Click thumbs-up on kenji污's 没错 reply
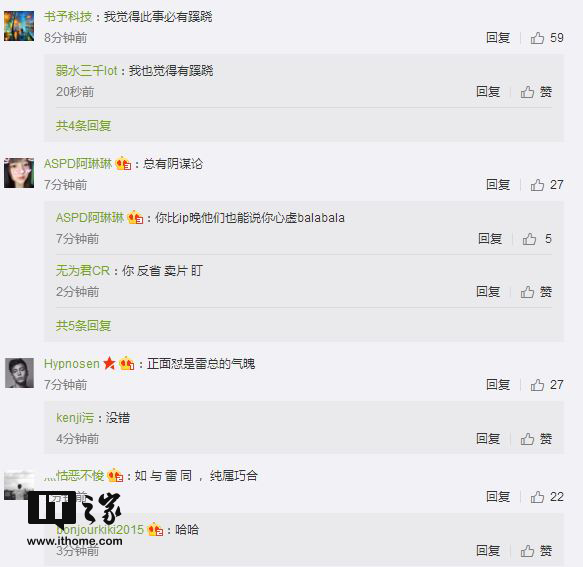Image resolution: width=583 pixels, height=567 pixels. tap(536, 439)
